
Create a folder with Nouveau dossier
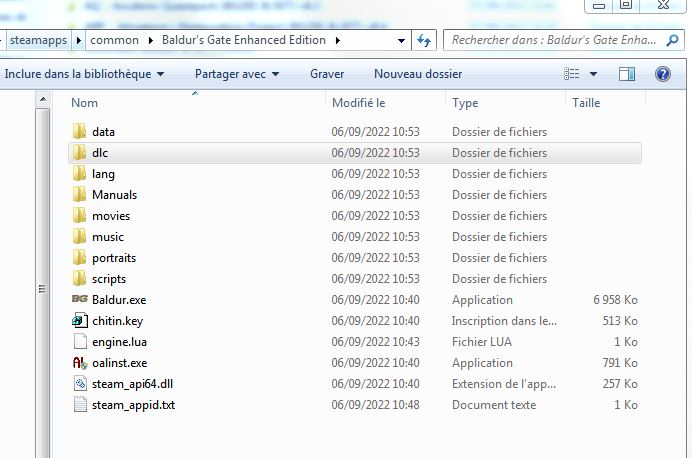click(418, 74)
